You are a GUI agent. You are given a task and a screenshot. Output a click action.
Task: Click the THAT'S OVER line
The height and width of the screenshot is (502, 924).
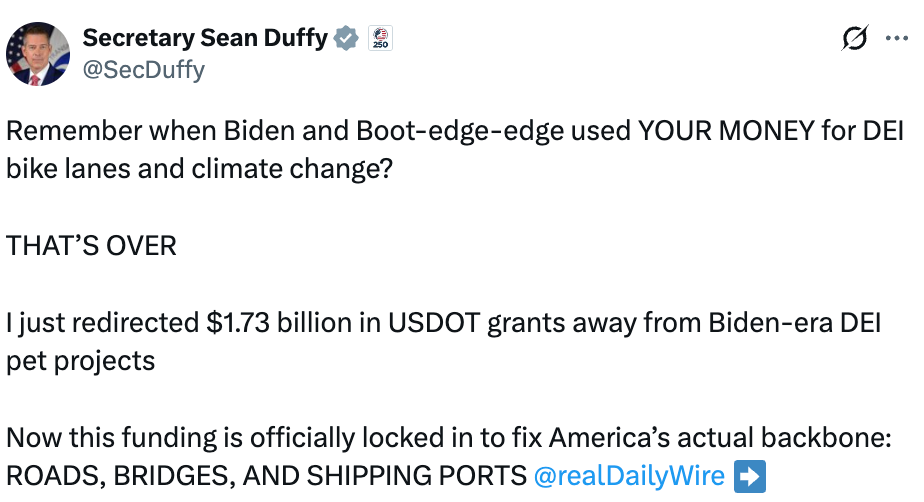[x=91, y=246]
